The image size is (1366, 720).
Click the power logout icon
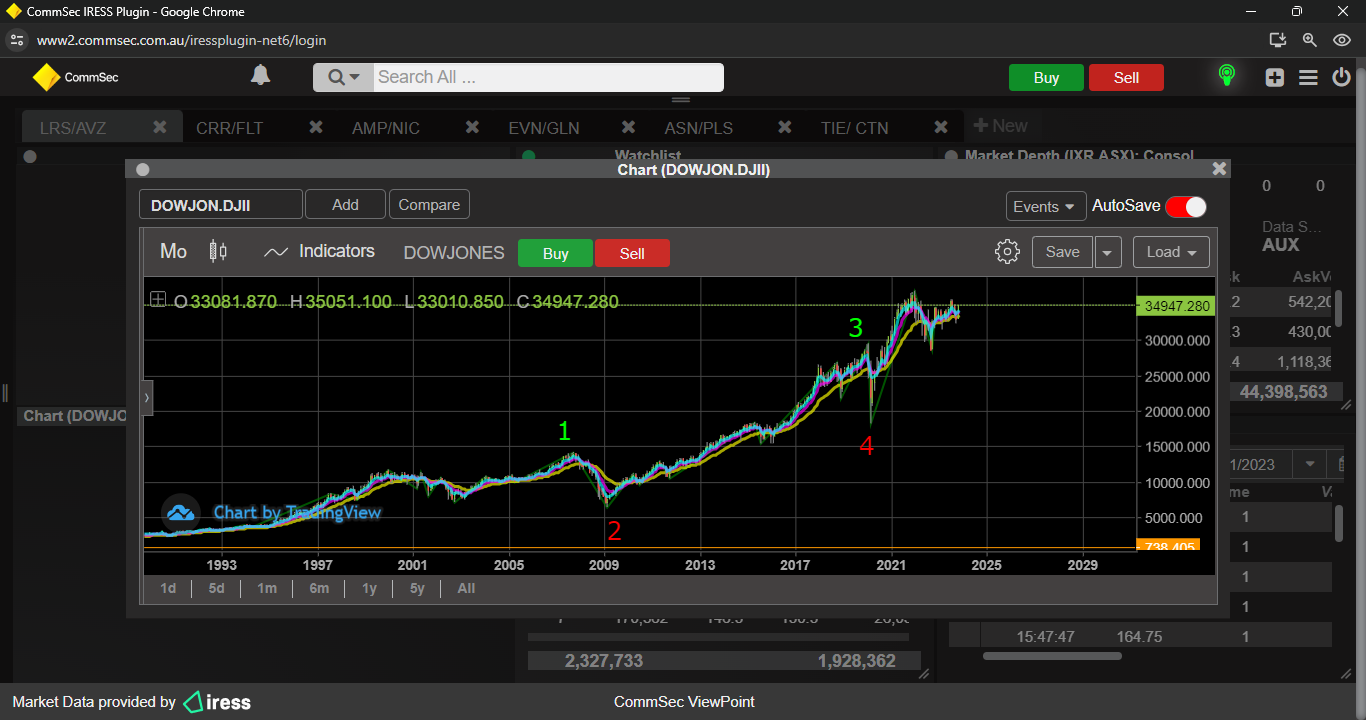pos(1341,77)
